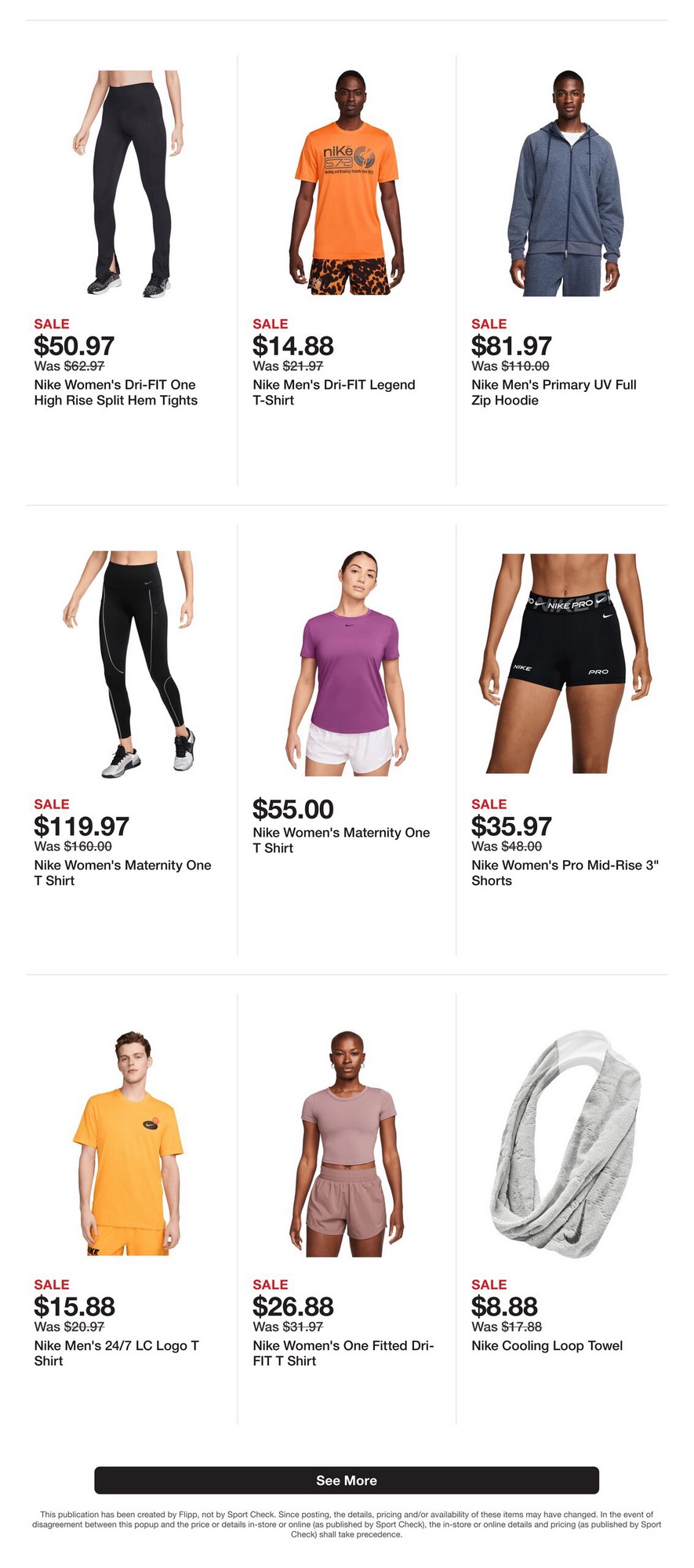The width and height of the screenshot is (694, 1568).
Task: Click the $55.00 maternity shirt price
Action: (x=293, y=809)
